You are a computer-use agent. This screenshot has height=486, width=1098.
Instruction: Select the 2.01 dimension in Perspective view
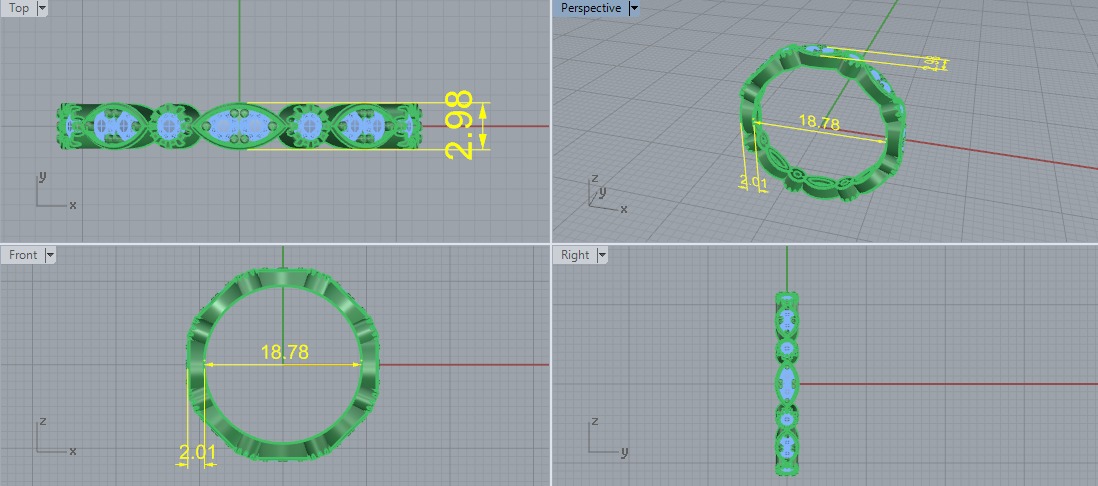coord(754,183)
